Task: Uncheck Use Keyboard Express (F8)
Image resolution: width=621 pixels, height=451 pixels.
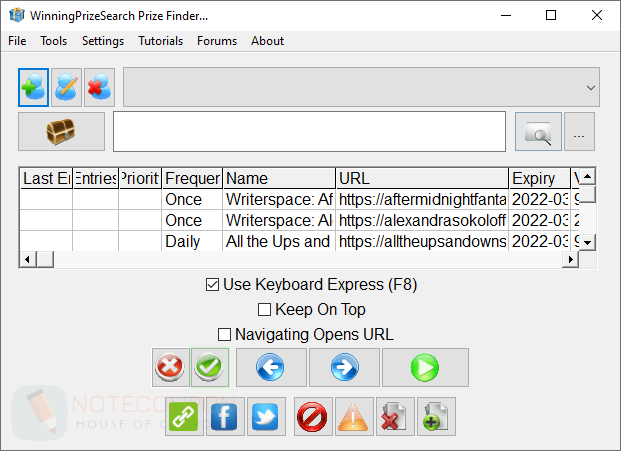Action: [x=212, y=285]
